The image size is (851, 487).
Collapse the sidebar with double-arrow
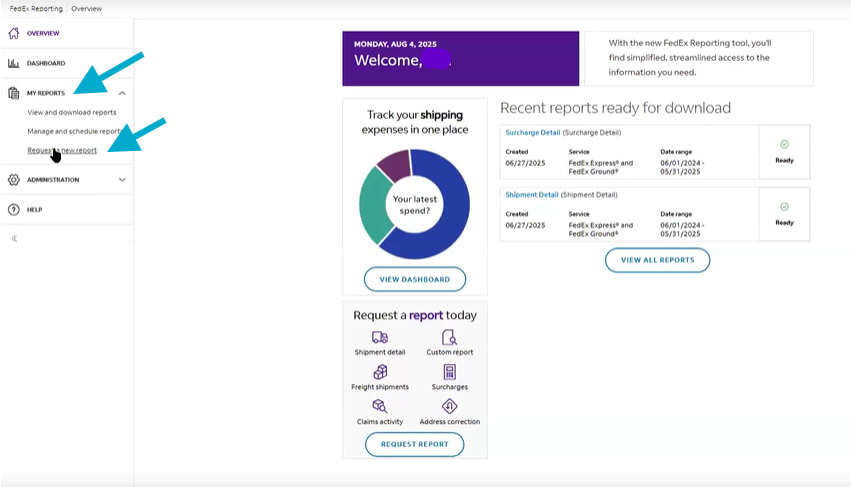[x=14, y=238]
